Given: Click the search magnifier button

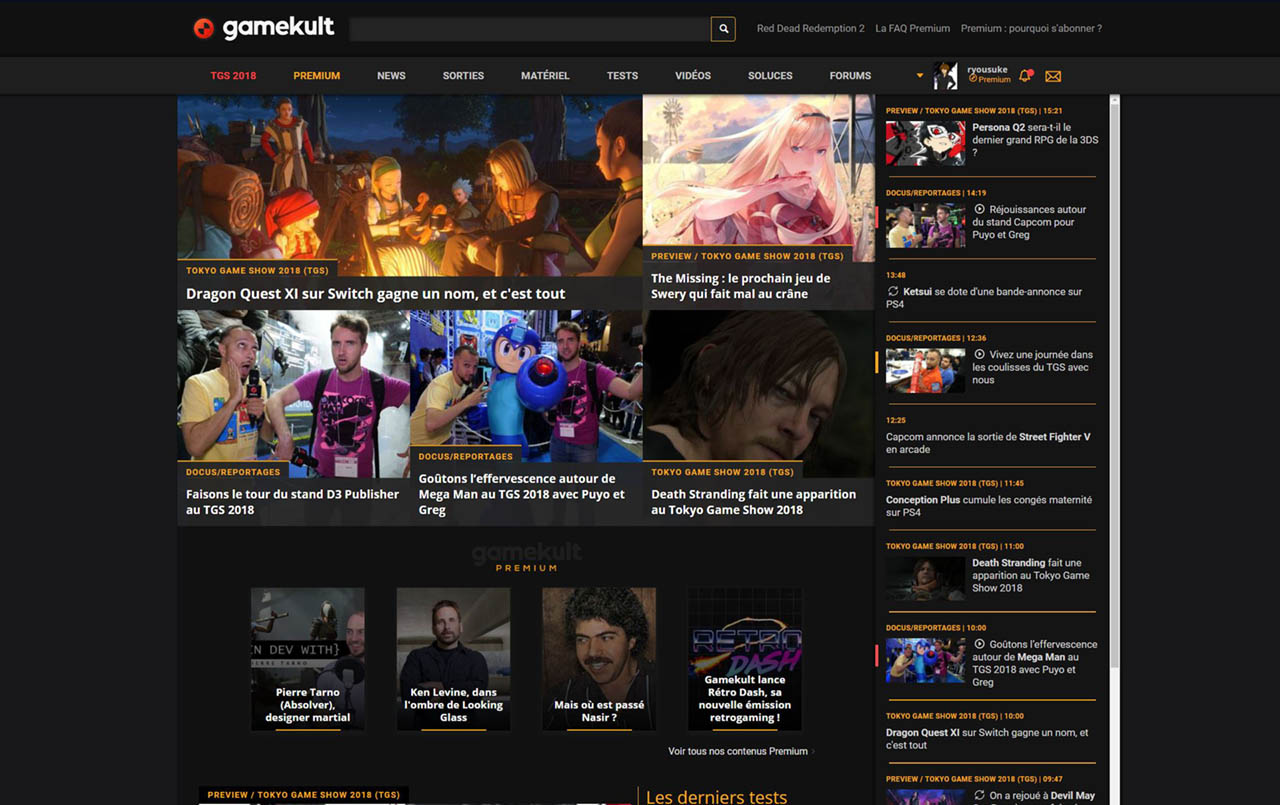Looking at the screenshot, I should (723, 29).
